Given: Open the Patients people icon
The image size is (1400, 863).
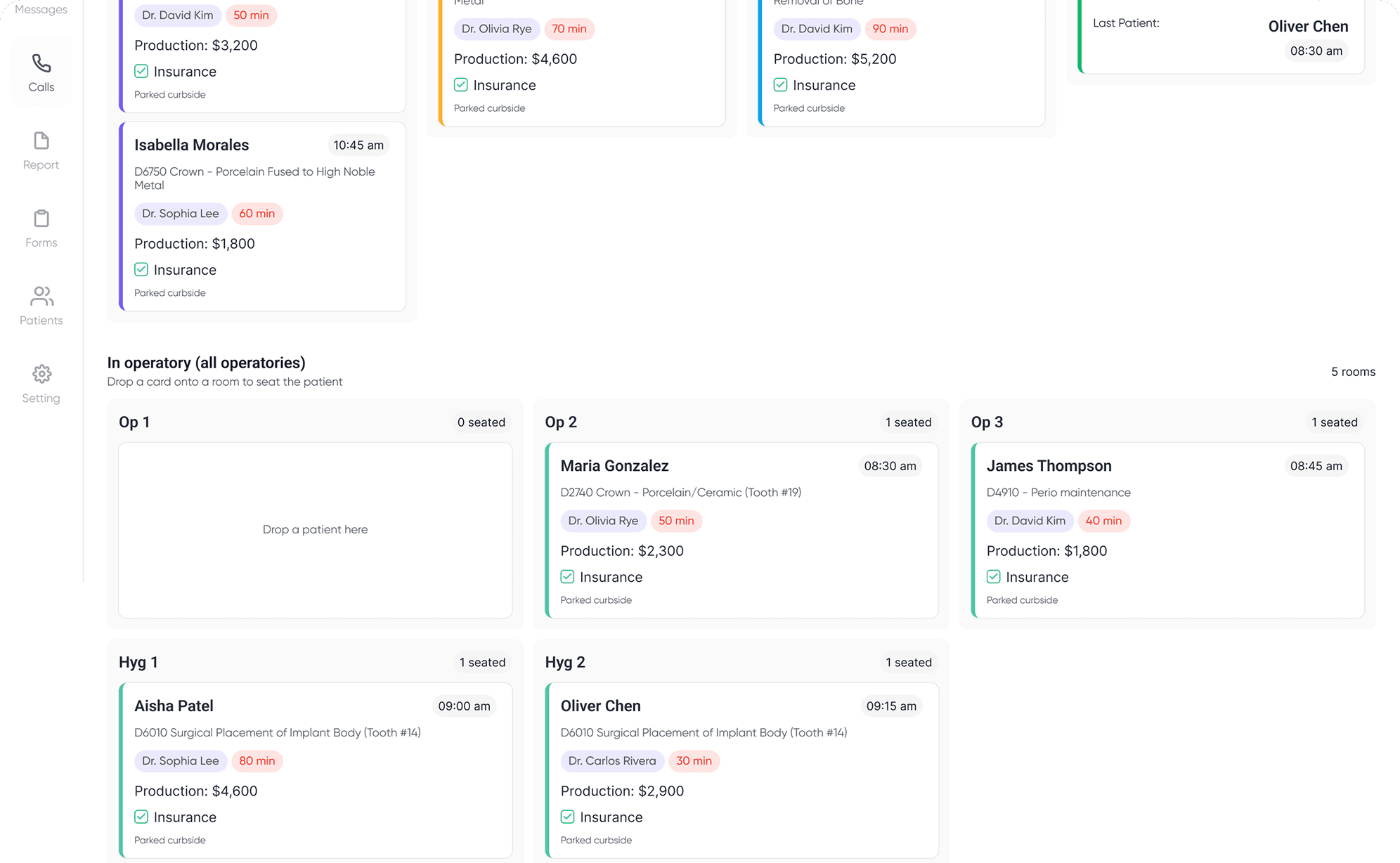Looking at the screenshot, I should [x=41, y=297].
